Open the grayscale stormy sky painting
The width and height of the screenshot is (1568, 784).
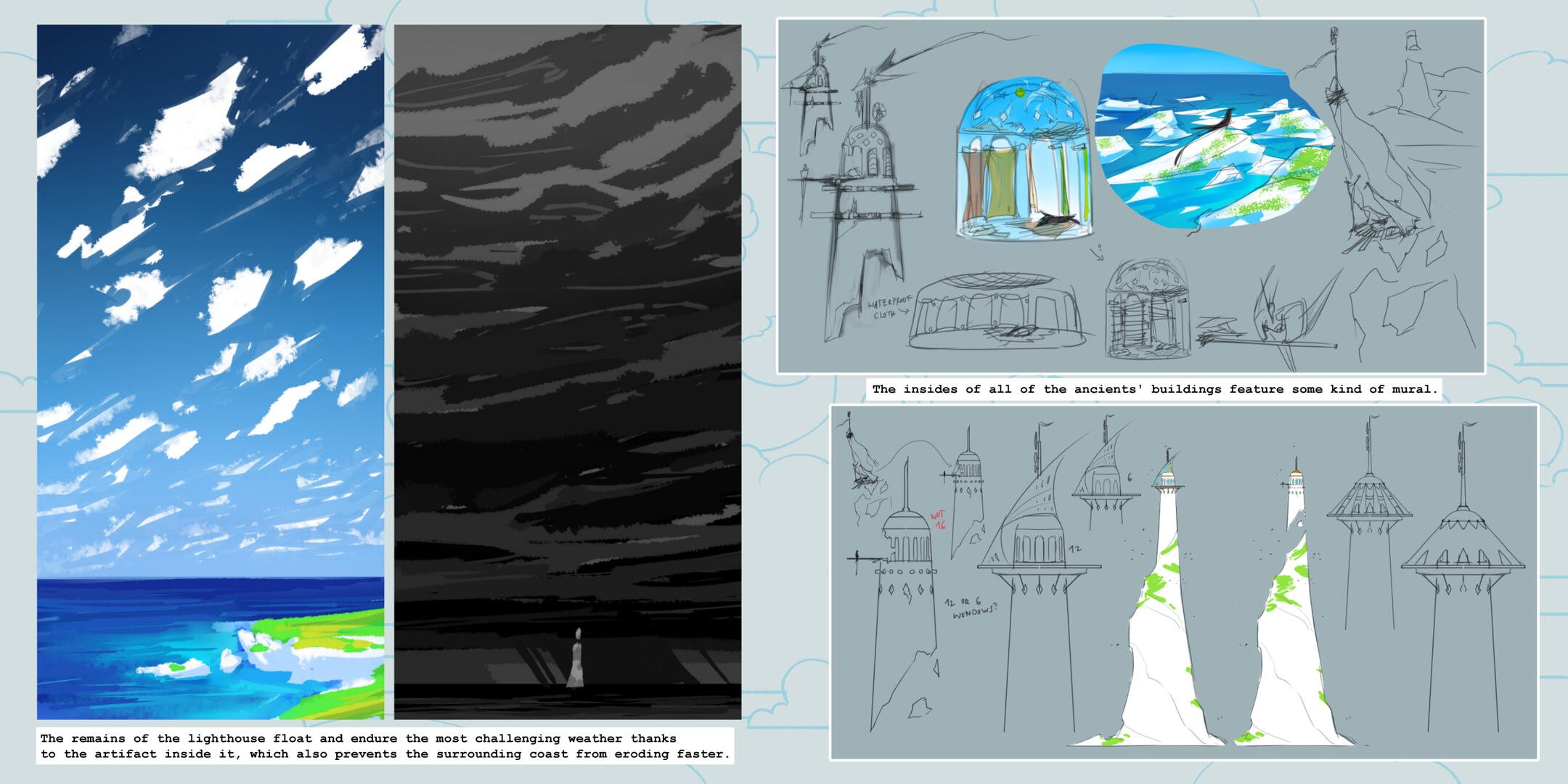[x=568, y=372]
